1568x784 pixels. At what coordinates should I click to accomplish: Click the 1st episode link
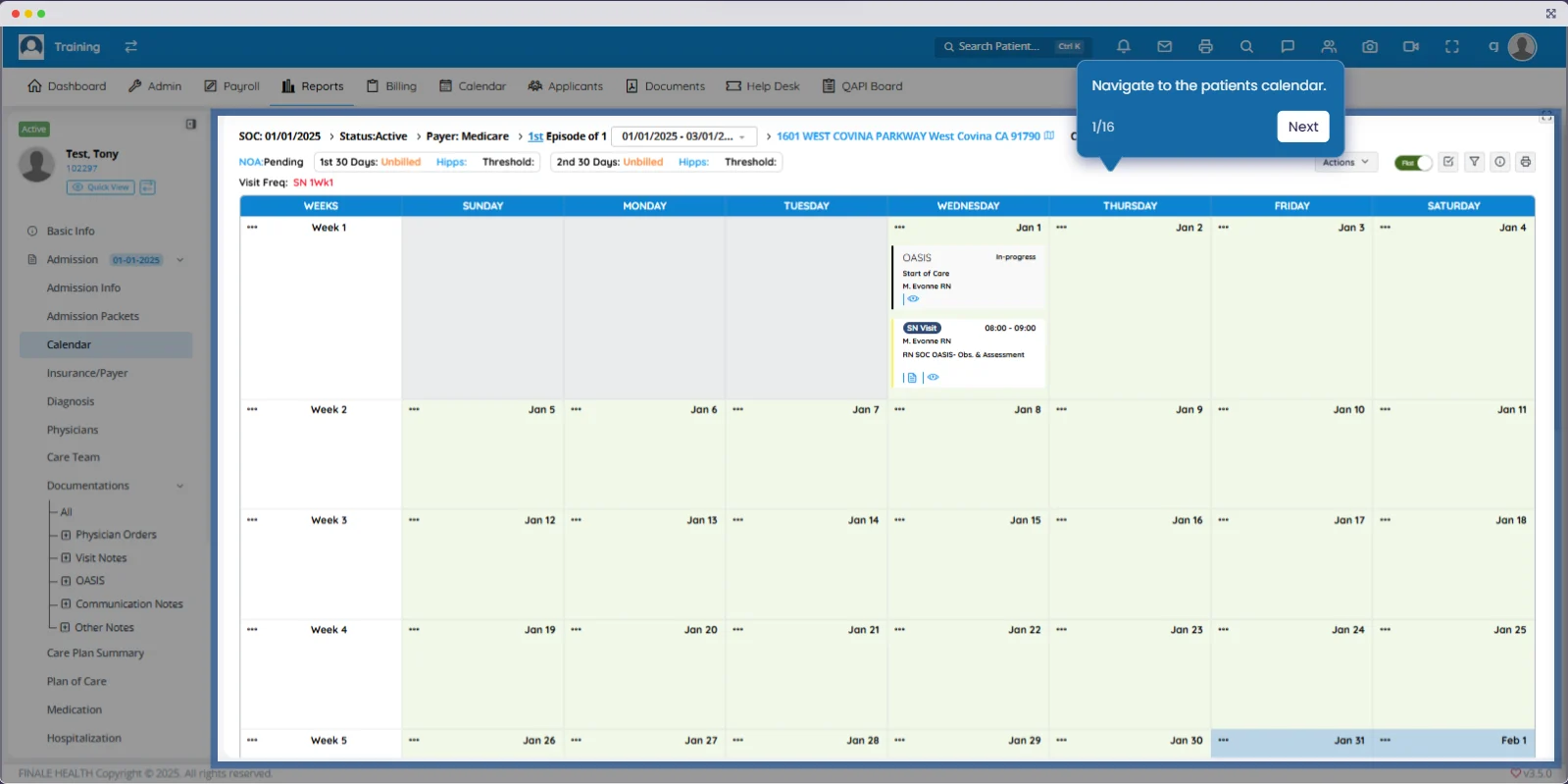pos(535,136)
